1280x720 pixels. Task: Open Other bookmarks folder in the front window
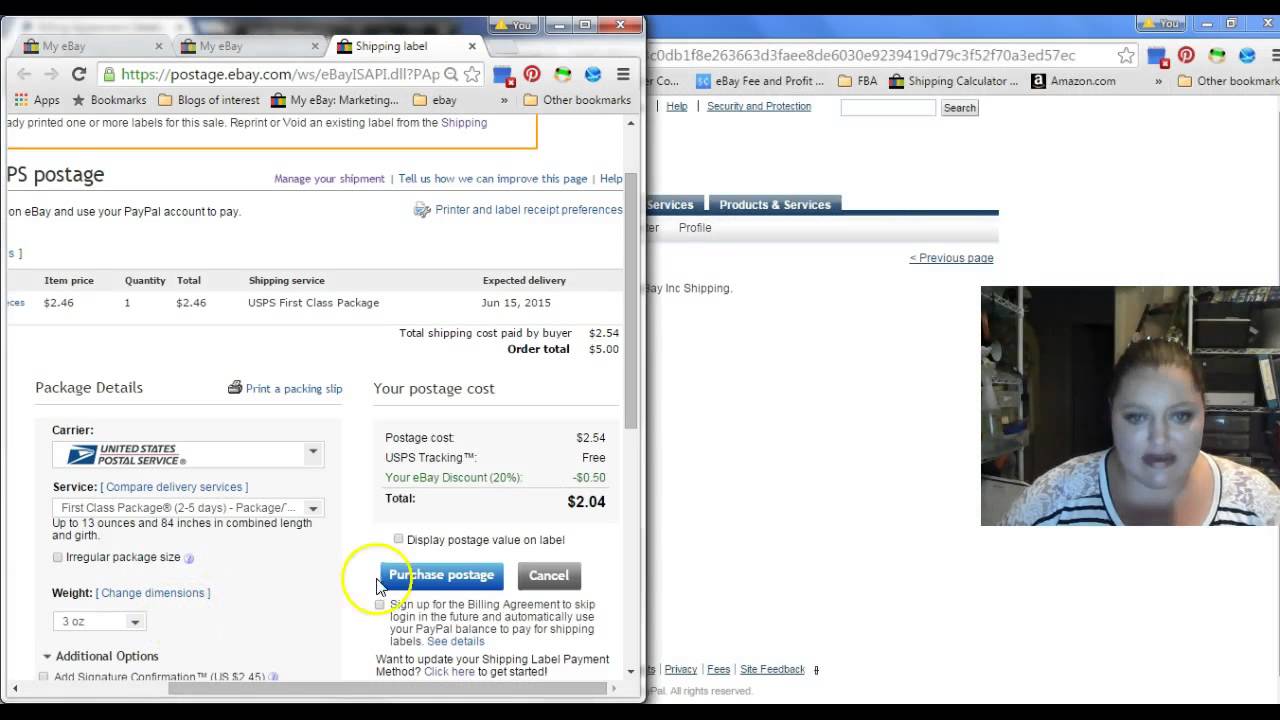577,100
